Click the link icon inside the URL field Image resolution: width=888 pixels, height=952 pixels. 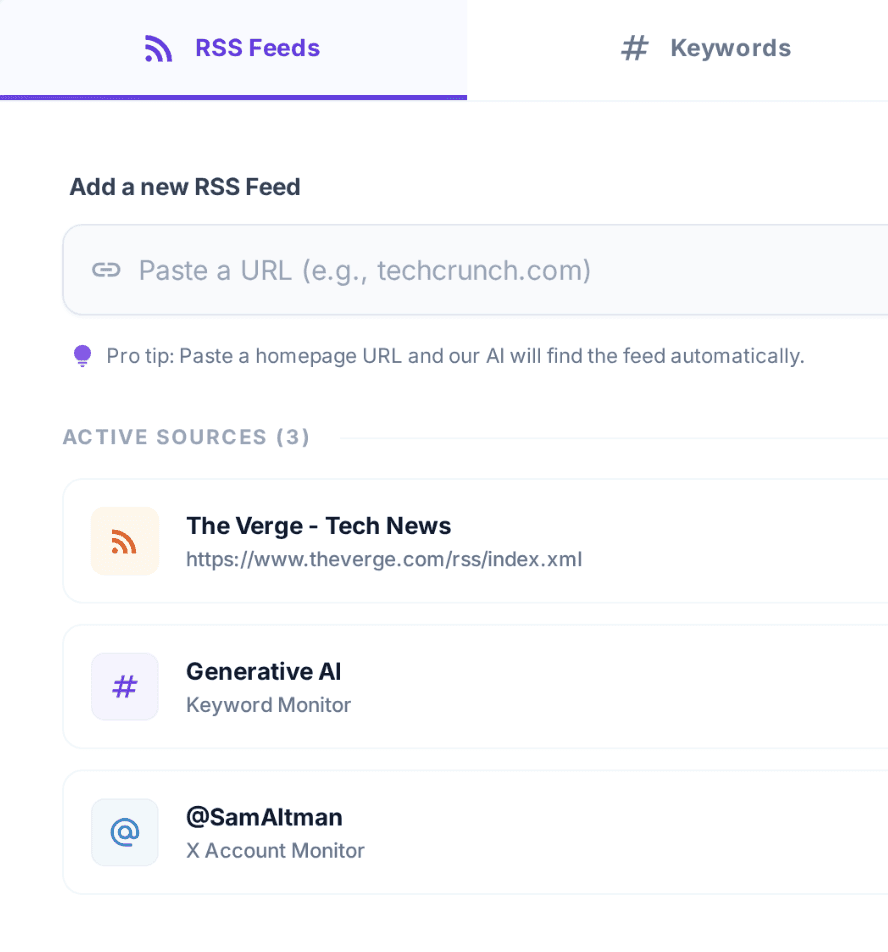pos(106,269)
